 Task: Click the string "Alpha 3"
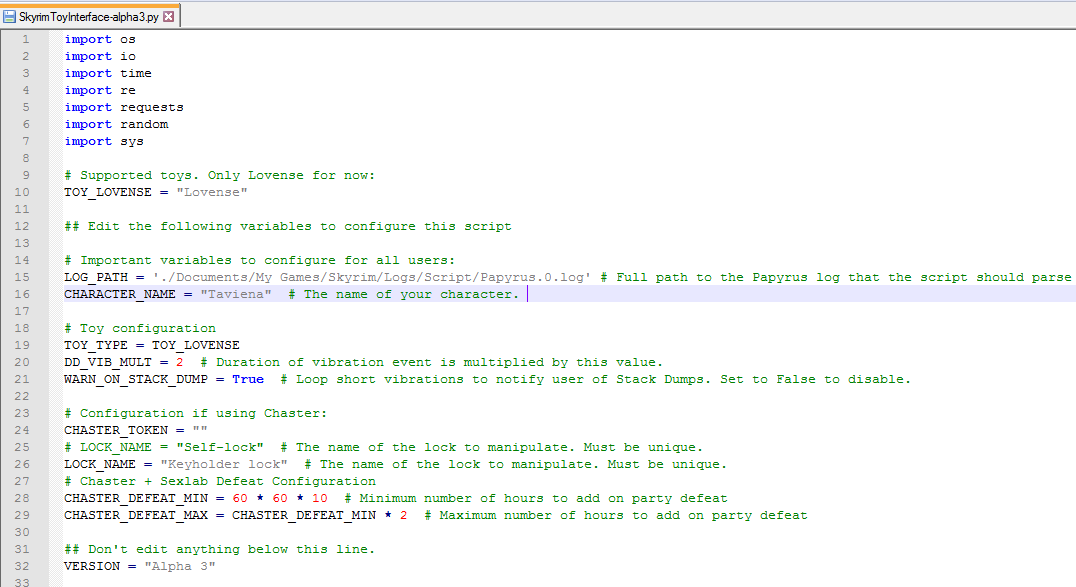[180, 566]
